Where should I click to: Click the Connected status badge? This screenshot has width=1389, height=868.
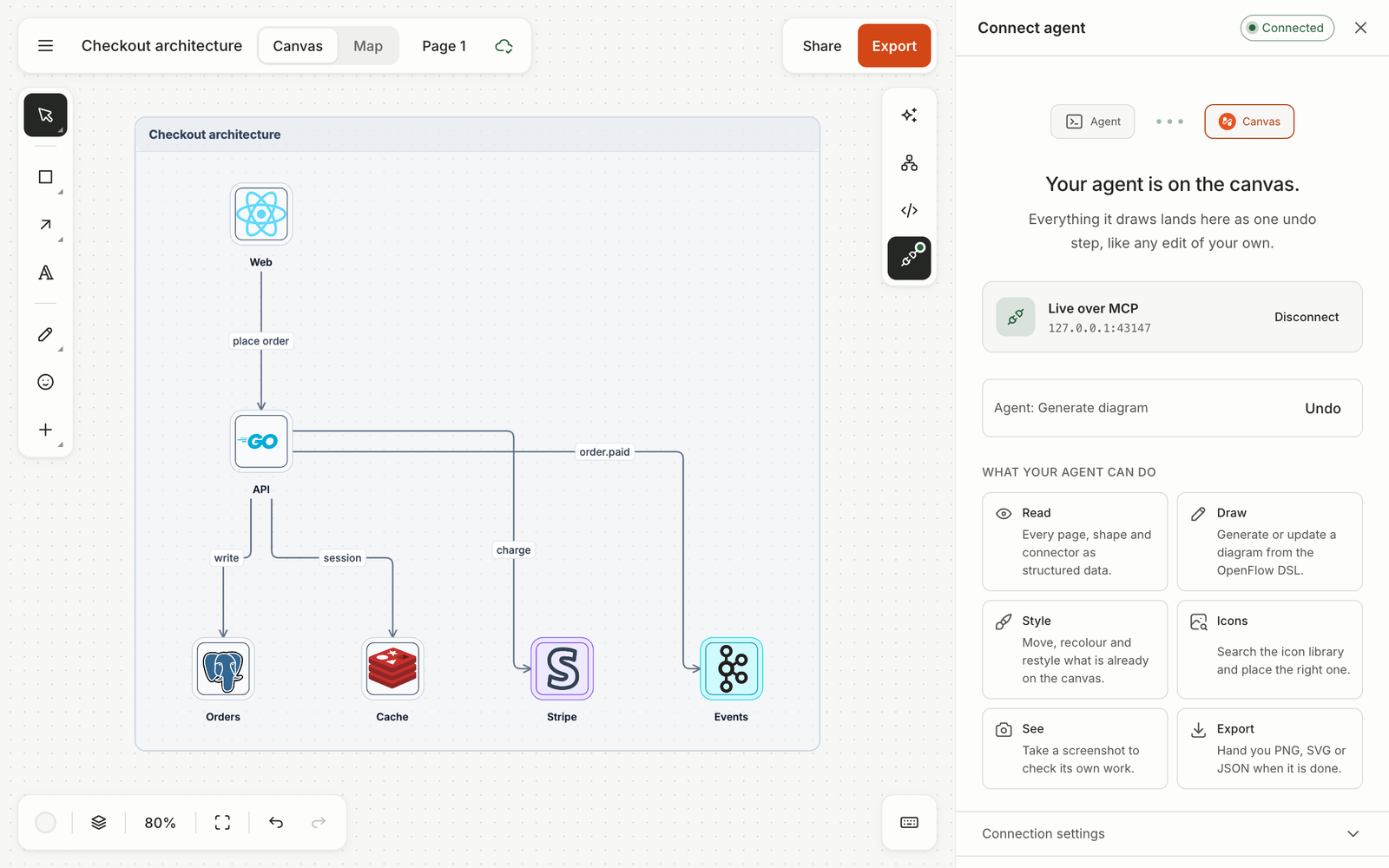(1287, 28)
